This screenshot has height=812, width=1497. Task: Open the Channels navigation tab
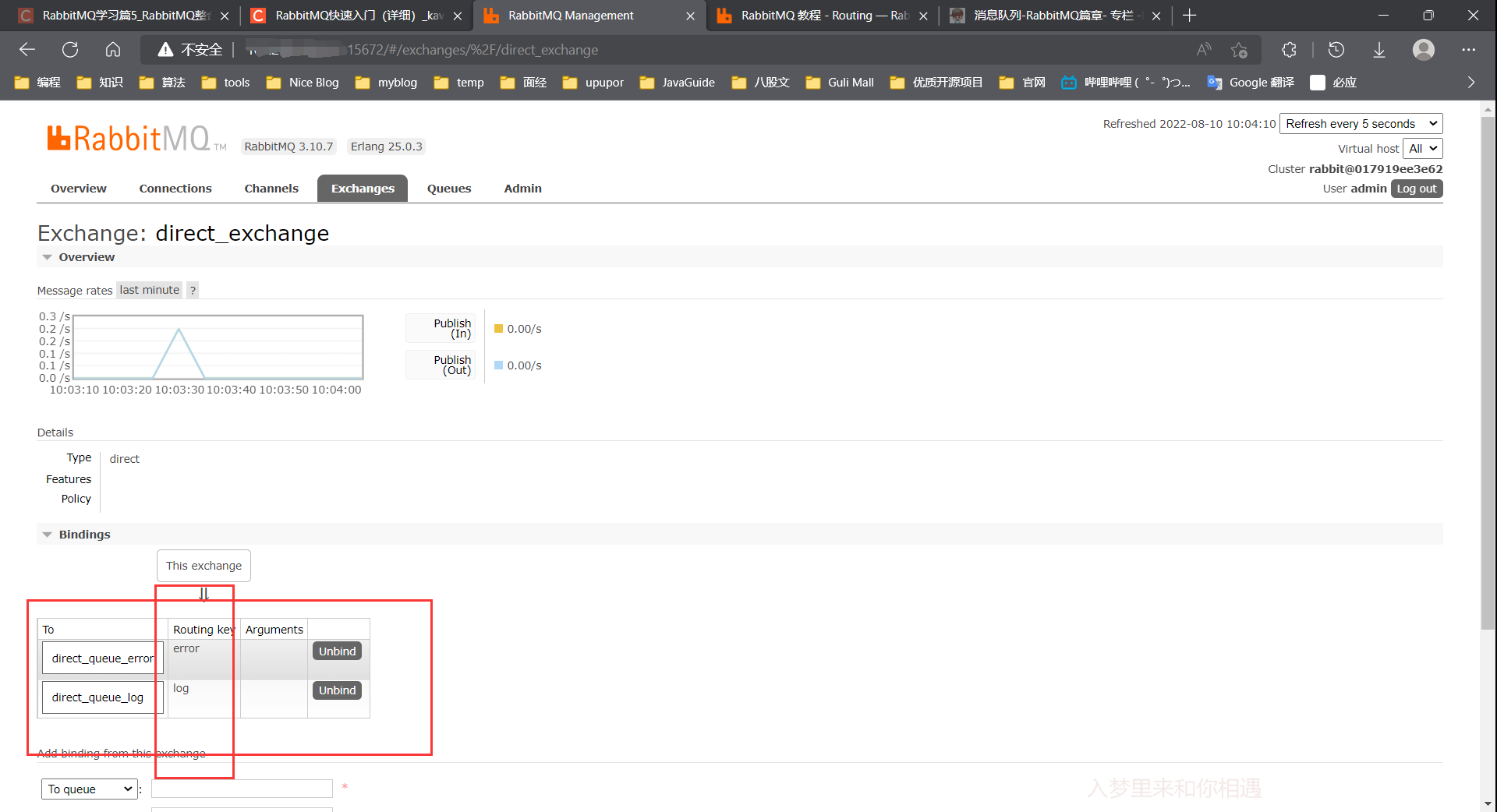click(271, 189)
